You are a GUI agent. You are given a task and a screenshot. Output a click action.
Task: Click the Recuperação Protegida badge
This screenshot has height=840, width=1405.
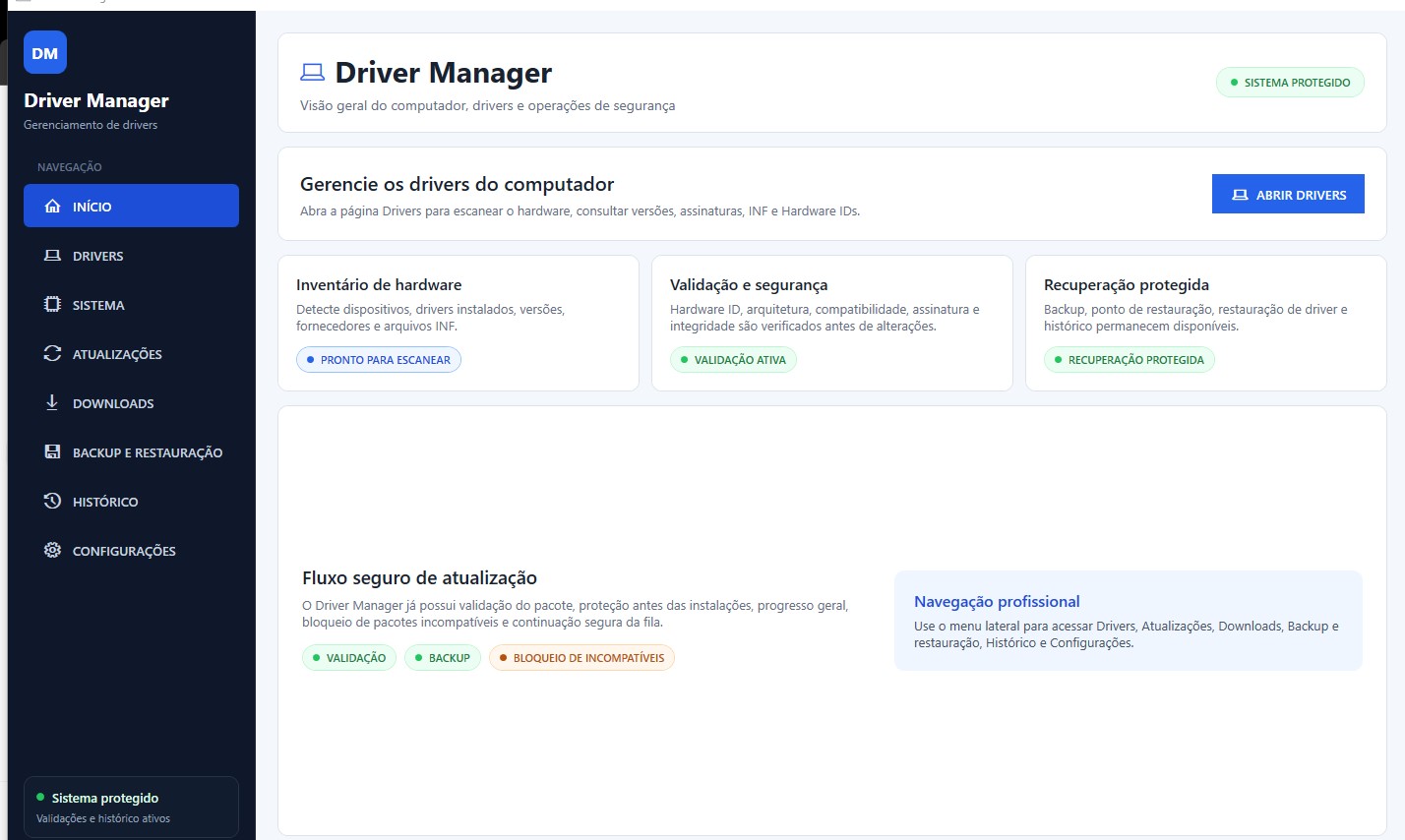(1130, 360)
